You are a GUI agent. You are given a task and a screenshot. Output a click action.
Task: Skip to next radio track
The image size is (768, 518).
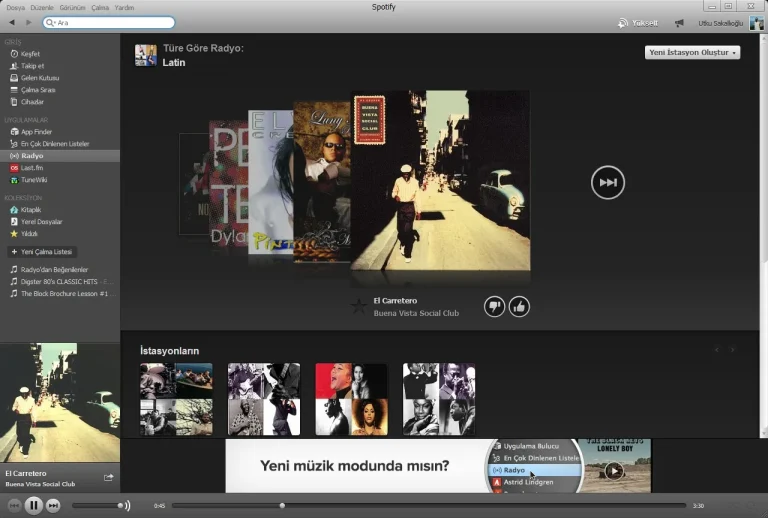point(607,183)
